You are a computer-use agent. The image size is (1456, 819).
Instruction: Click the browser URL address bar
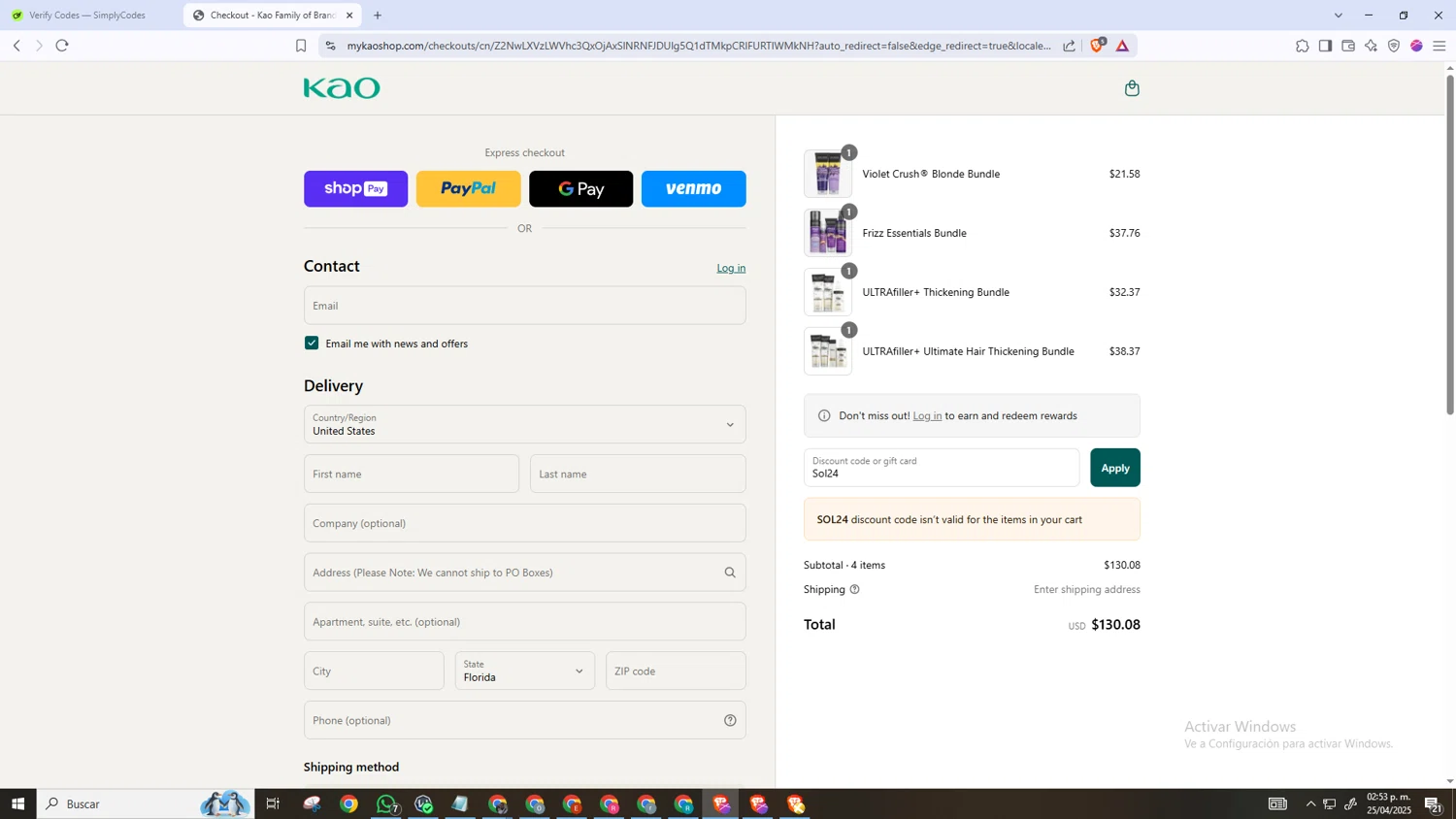pos(699,46)
